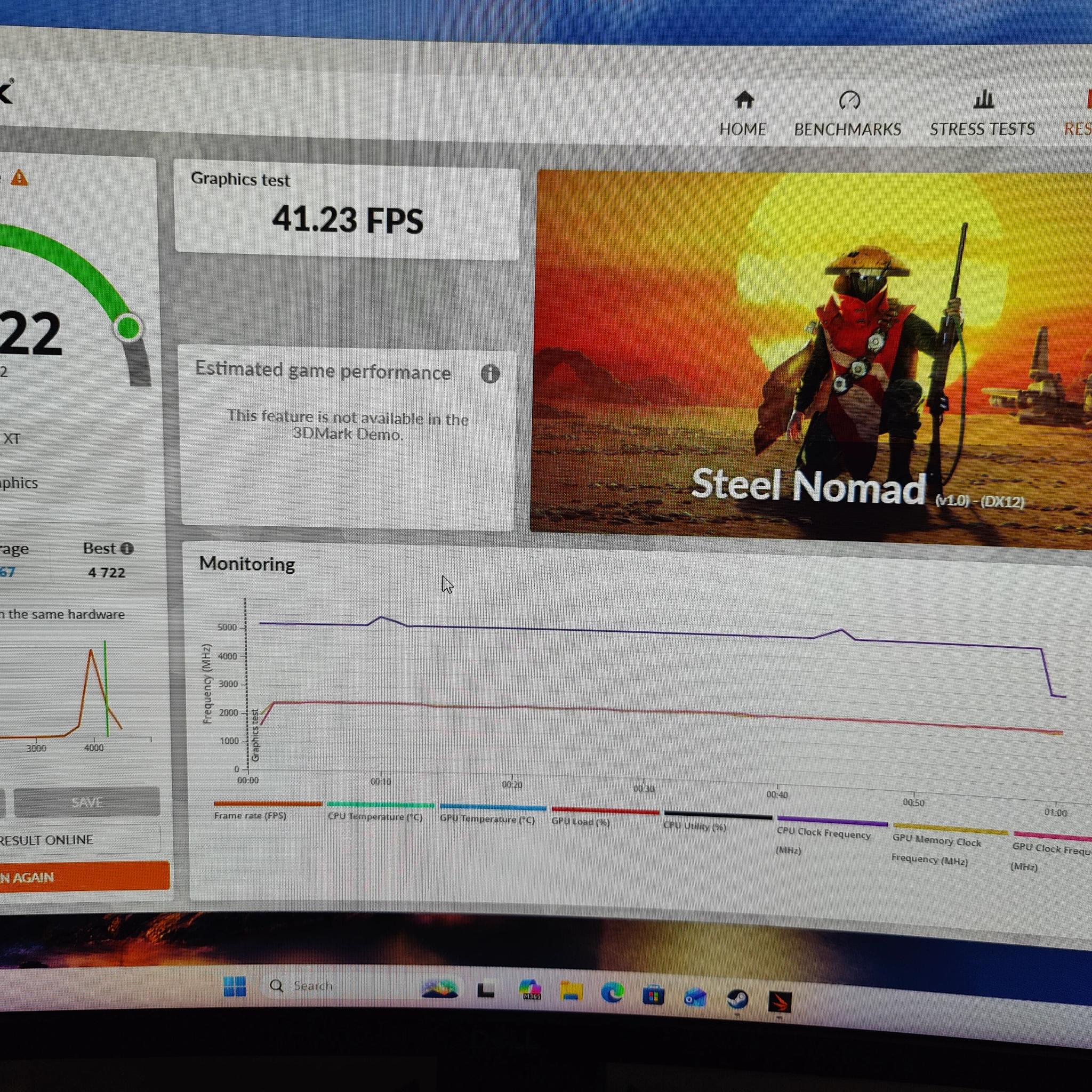Click the RESULT ONLINE button
Viewport: 1092px width, 1092px height.
point(79,840)
